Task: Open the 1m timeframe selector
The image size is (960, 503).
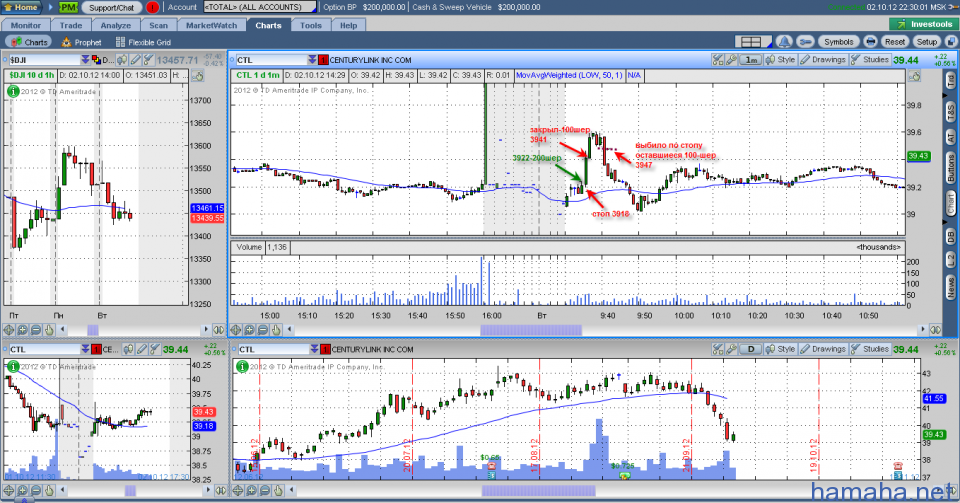Action: tap(751, 60)
